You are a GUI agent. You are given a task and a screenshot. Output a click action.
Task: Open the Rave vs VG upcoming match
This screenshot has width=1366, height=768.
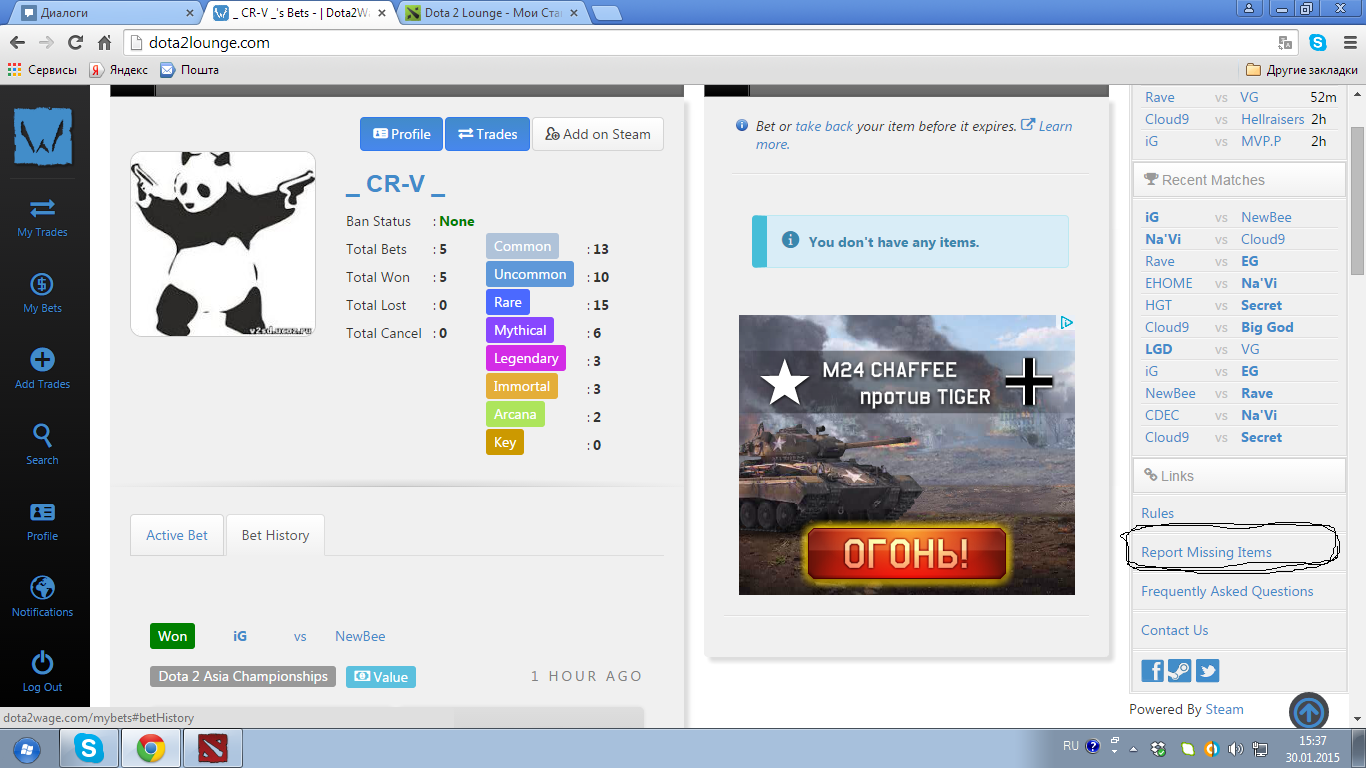[x=1241, y=97]
